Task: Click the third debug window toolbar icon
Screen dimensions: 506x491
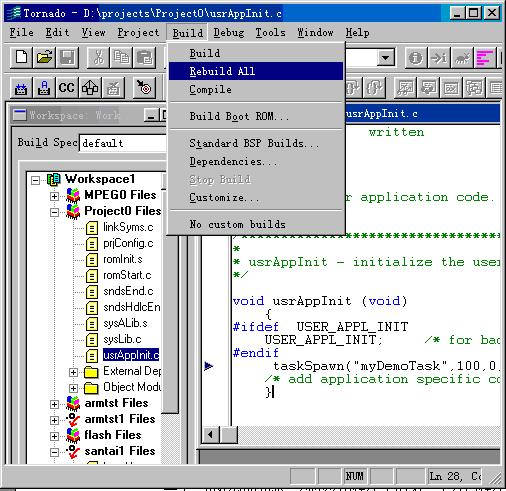Action: point(451,88)
